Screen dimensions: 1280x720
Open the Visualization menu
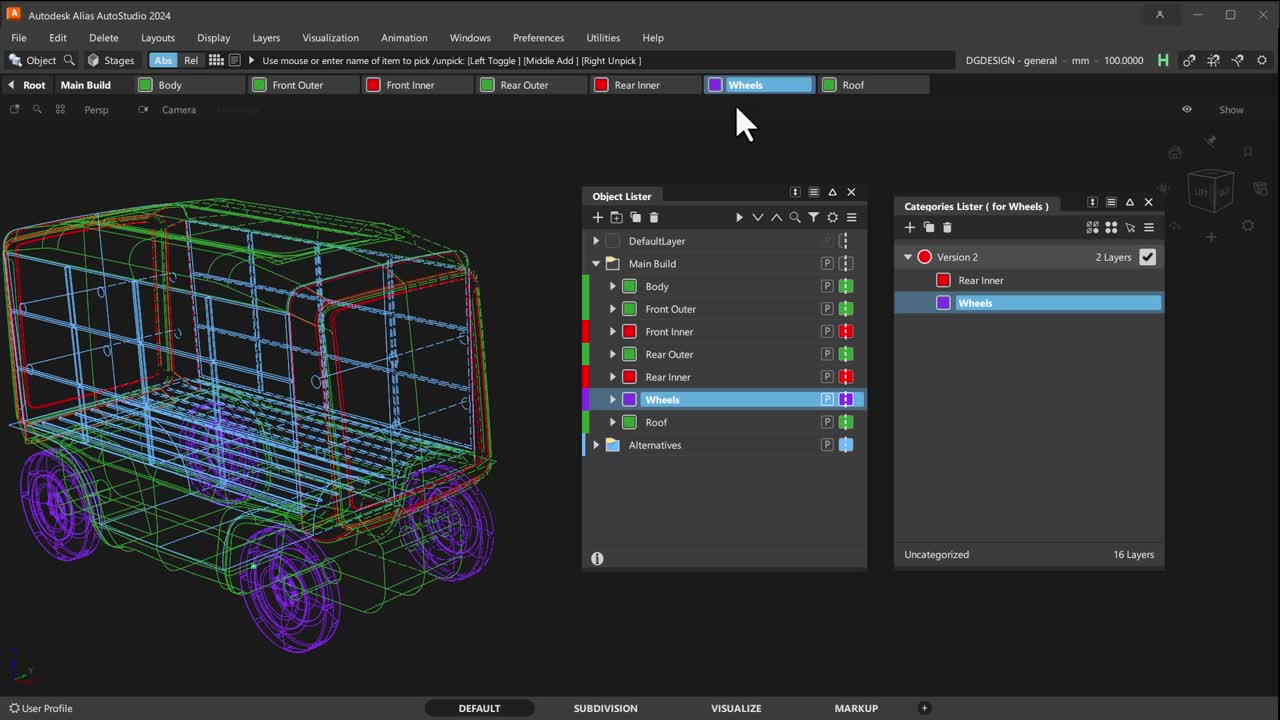click(330, 38)
